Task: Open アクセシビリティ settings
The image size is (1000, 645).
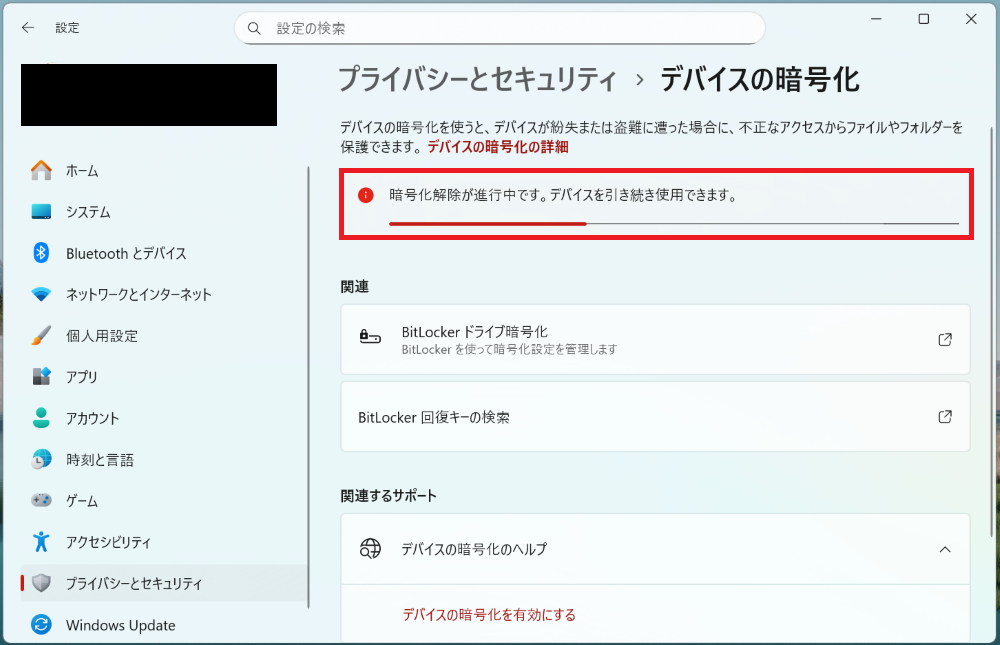Action: pos(108,542)
